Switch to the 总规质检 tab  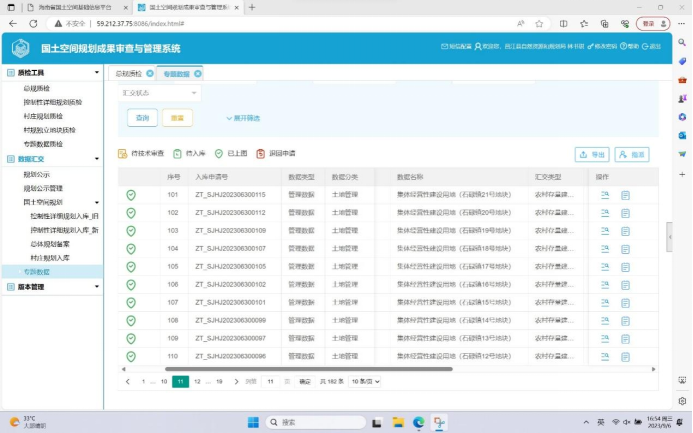coord(128,73)
